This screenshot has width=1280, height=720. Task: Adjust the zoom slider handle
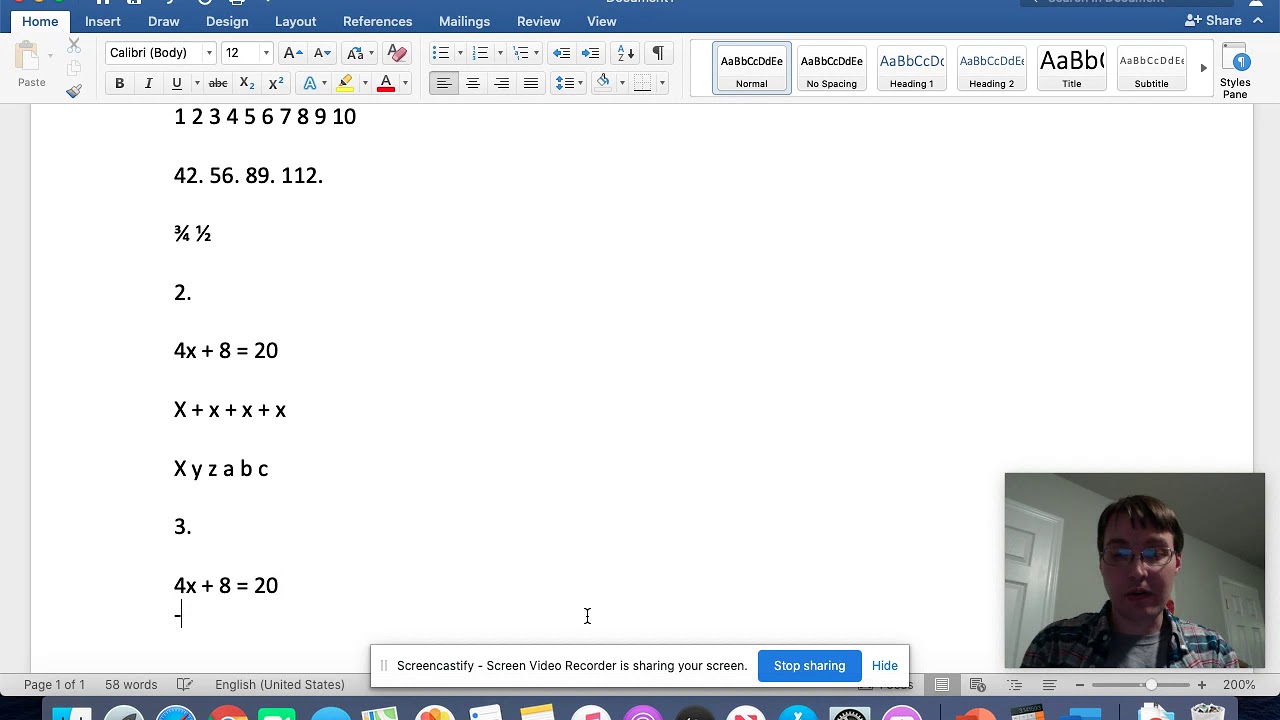pos(1151,685)
